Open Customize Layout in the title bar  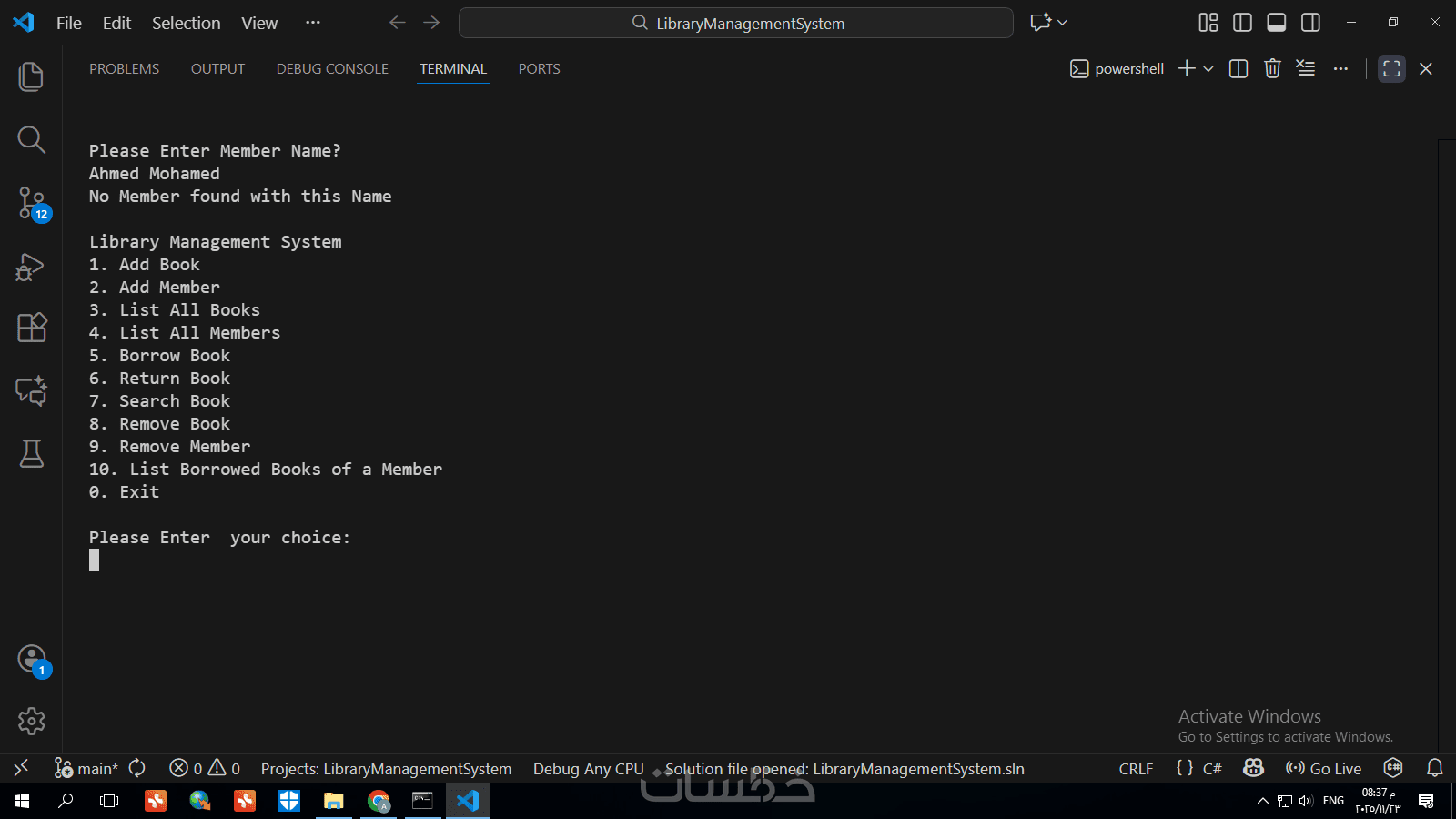point(1208,23)
